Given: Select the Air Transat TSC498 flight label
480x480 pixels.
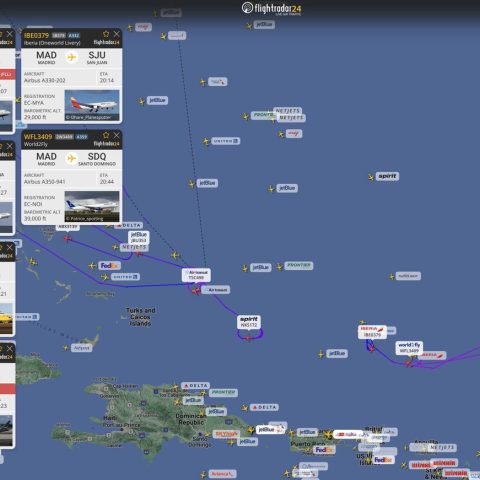Looking at the screenshot, I should [x=196, y=275].
